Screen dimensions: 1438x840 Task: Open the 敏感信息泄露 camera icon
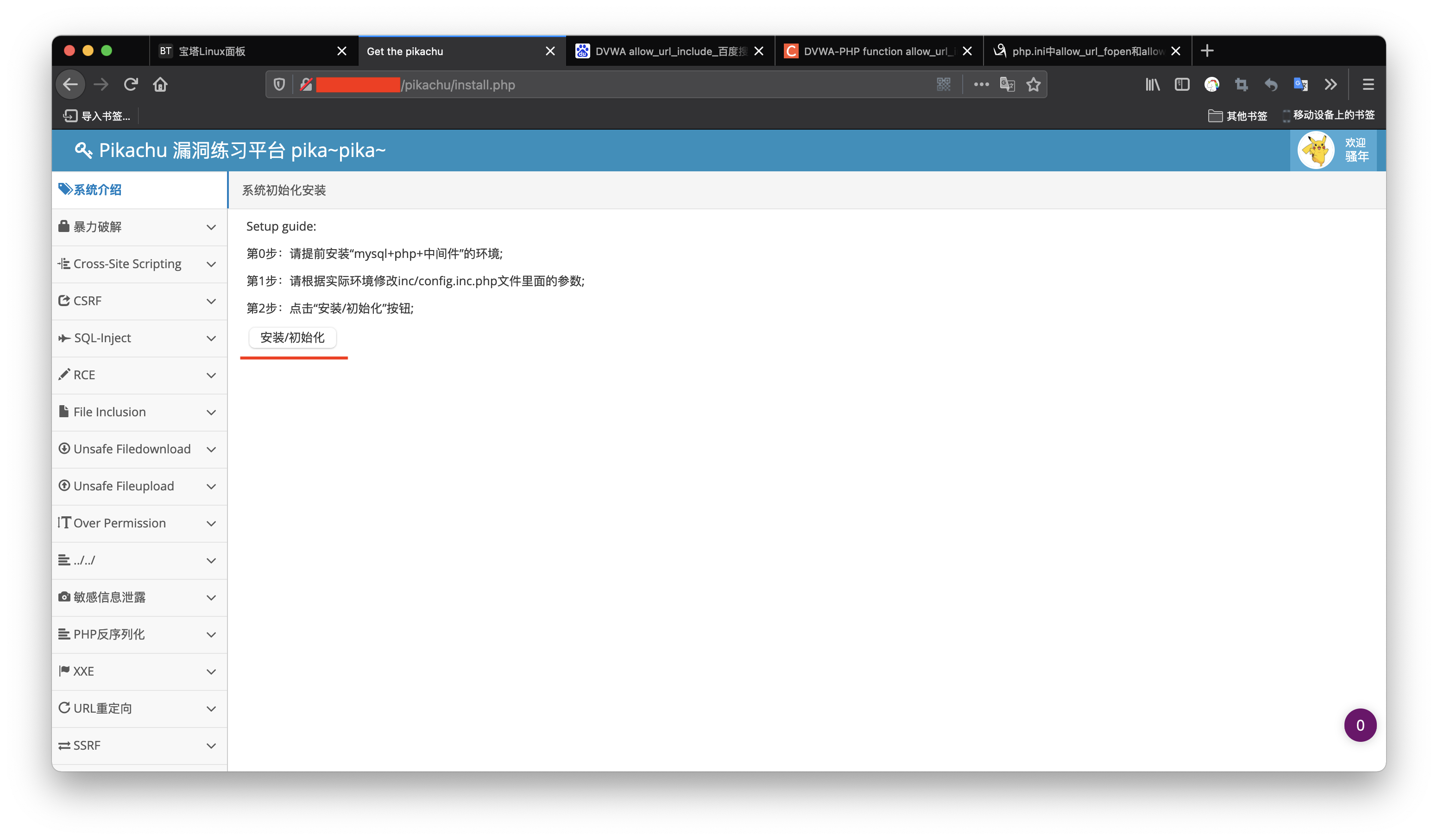coord(64,596)
